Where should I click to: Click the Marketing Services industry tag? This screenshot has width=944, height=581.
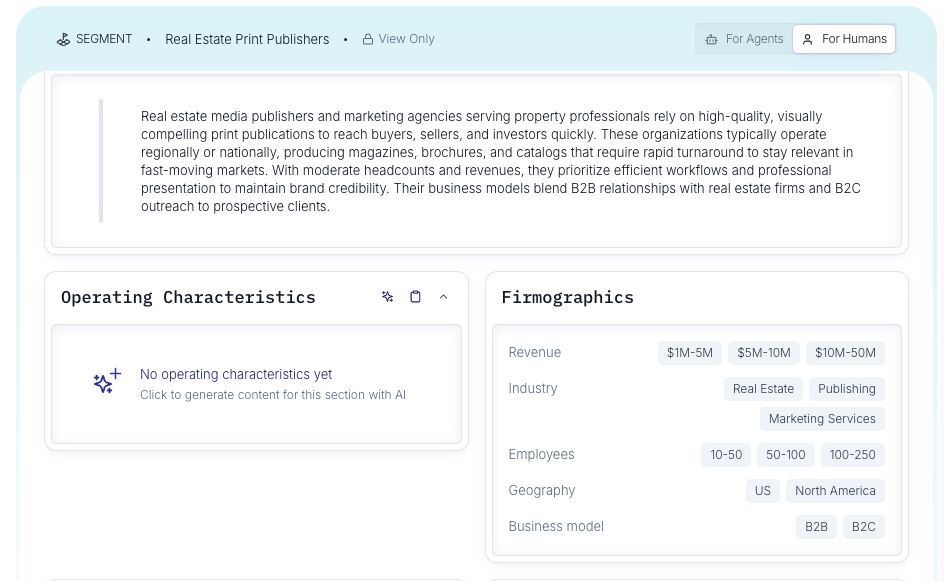pos(822,419)
